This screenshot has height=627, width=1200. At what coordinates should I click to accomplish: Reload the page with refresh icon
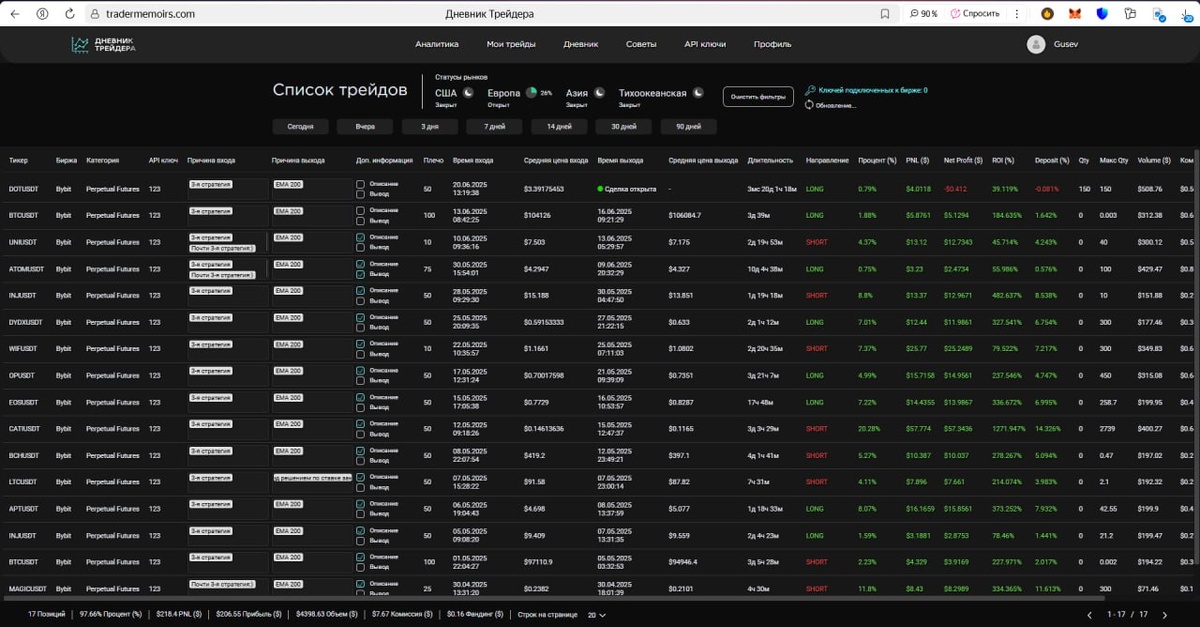pos(70,14)
